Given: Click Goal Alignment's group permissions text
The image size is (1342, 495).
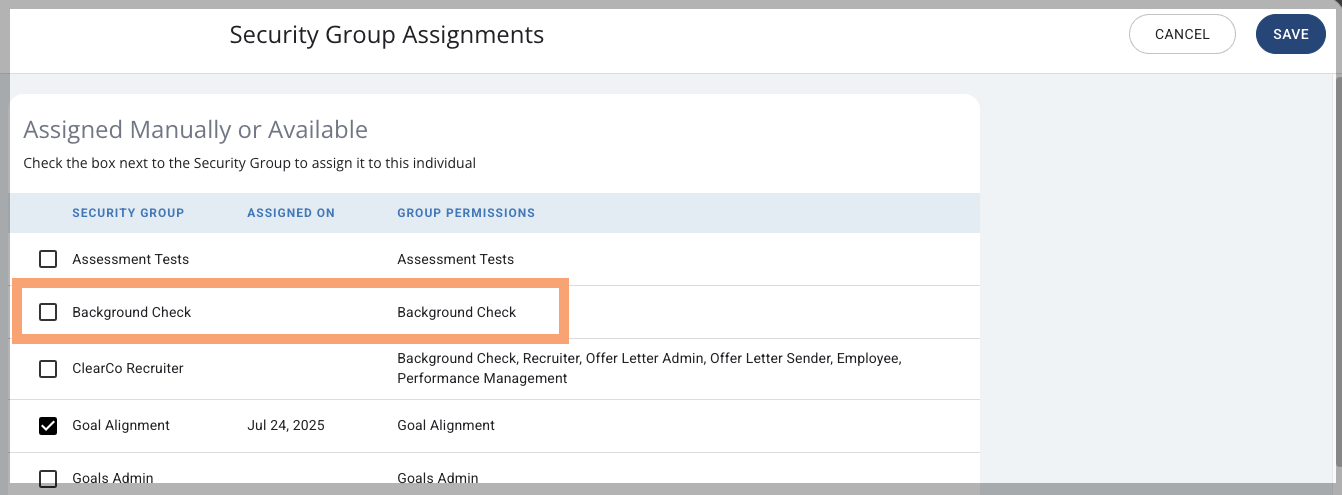Looking at the screenshot, I should (446, 425).
